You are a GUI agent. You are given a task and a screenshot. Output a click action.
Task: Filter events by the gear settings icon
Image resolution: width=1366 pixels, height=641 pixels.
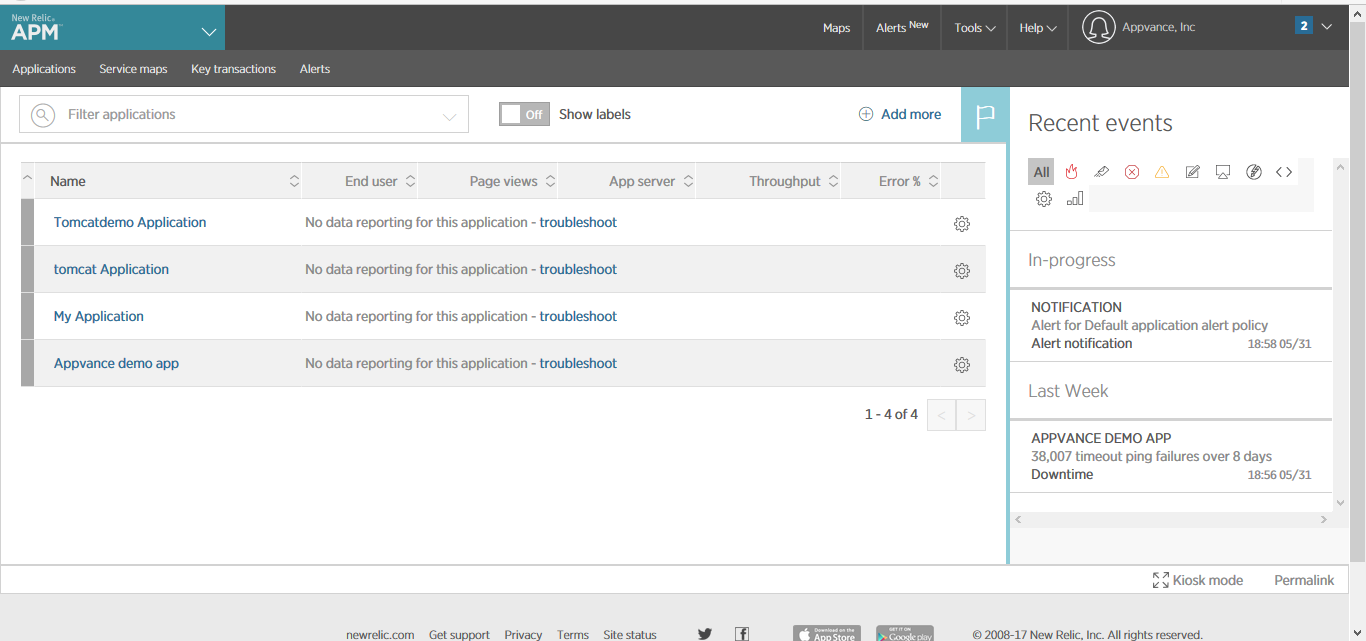point(1044,199)
